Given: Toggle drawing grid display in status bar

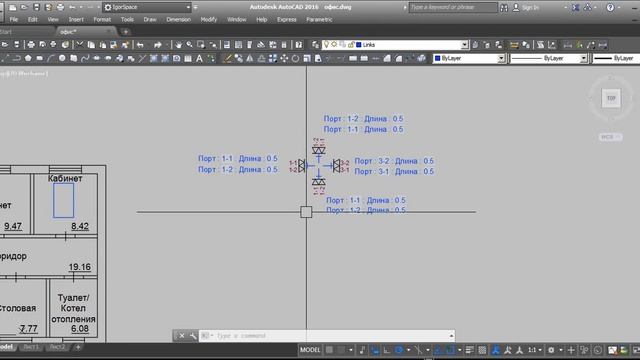Looking at the screenshot, I should coord(329,350).
